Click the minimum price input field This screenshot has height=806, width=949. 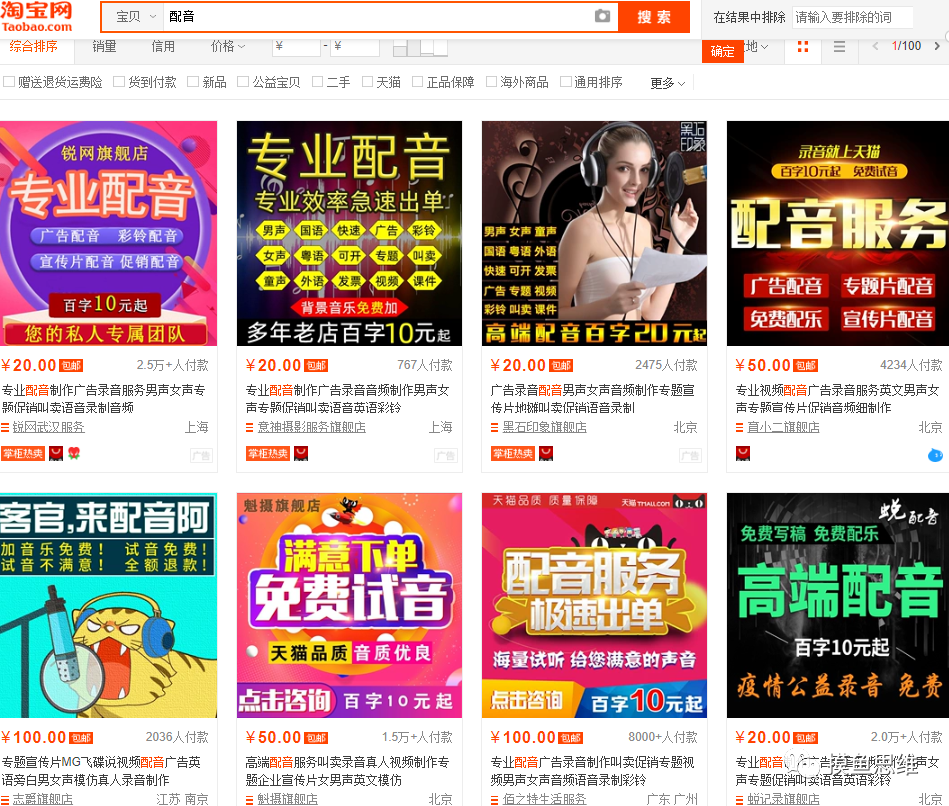coord(297,46)
